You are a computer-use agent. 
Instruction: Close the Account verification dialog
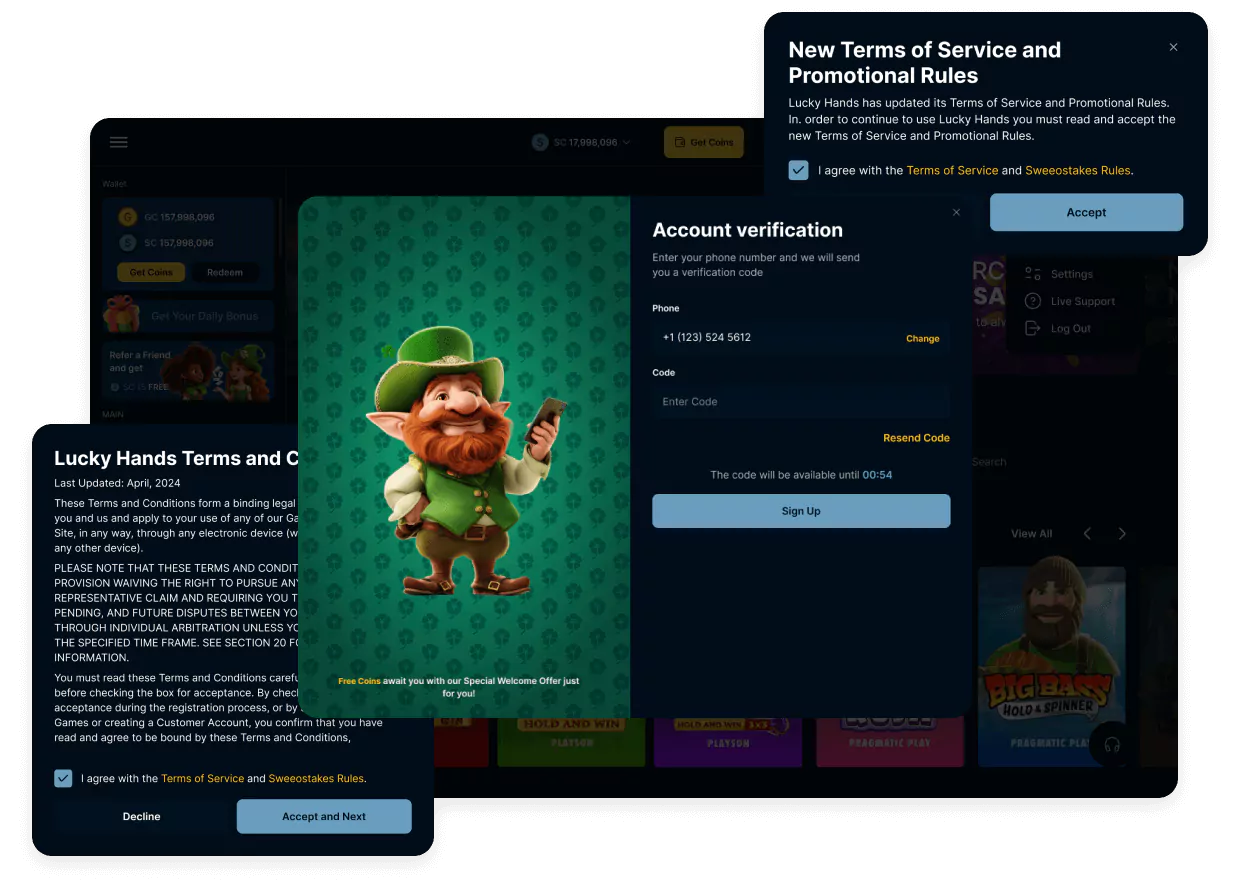[x=956, y=212]
